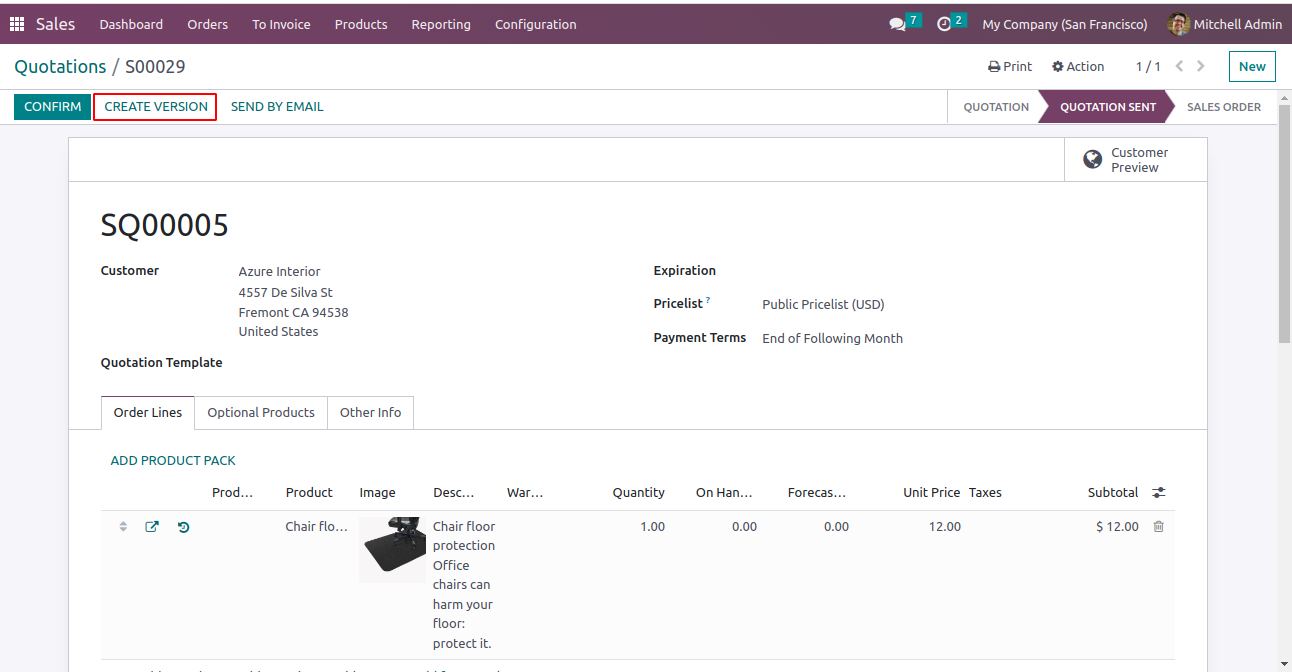This screenshot has height=672, width=1292.
Task: Go to next record arrow
Action: [1201, 66]
